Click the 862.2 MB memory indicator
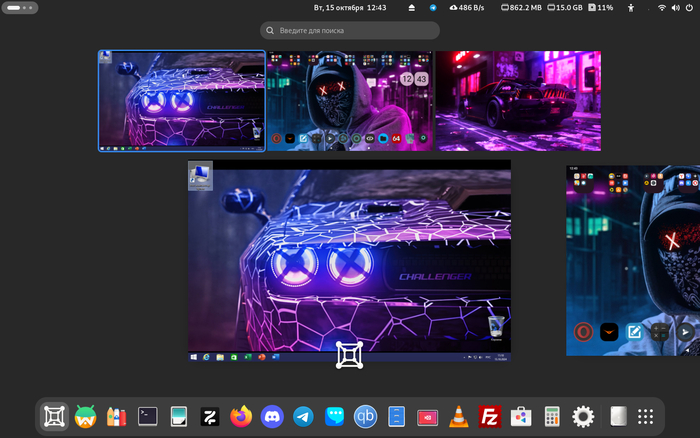The height and width of the screenshot is (438, 700). [521, 8]
